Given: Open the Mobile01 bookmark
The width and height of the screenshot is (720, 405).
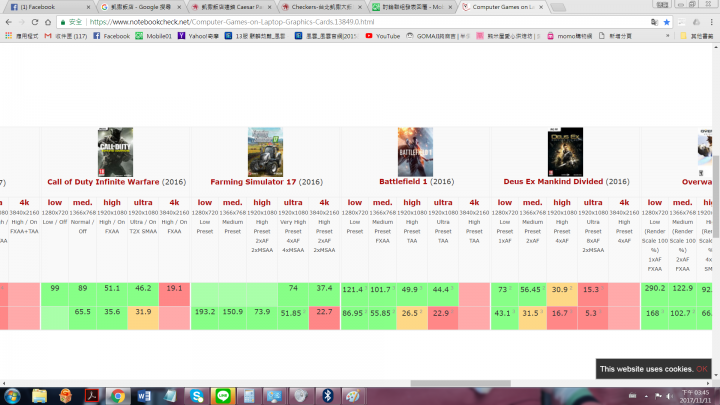Looking at the screenshot, I should [x=153, y=36].
